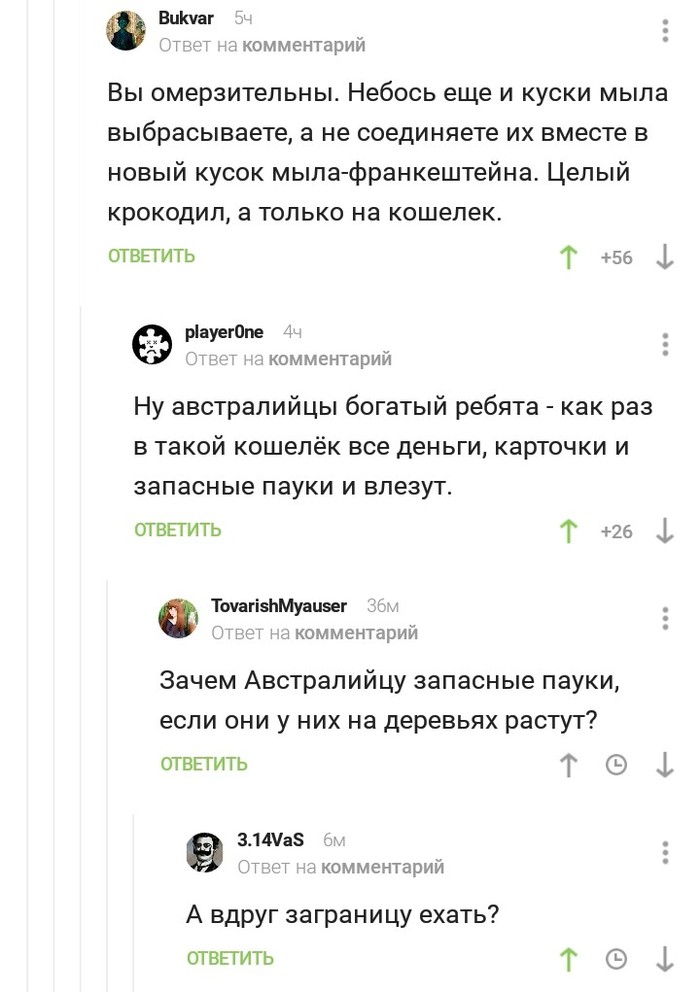This screenshot has height=992, width=700.
Task: Upvote 3.14VaS's comment
Action: pos(569,960)
